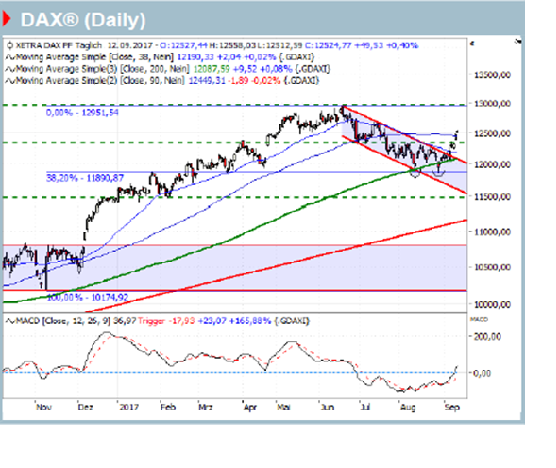Click the red arrow beside the DAX title
The width and height of the screenshot is (556, 468).
[6, 19]
